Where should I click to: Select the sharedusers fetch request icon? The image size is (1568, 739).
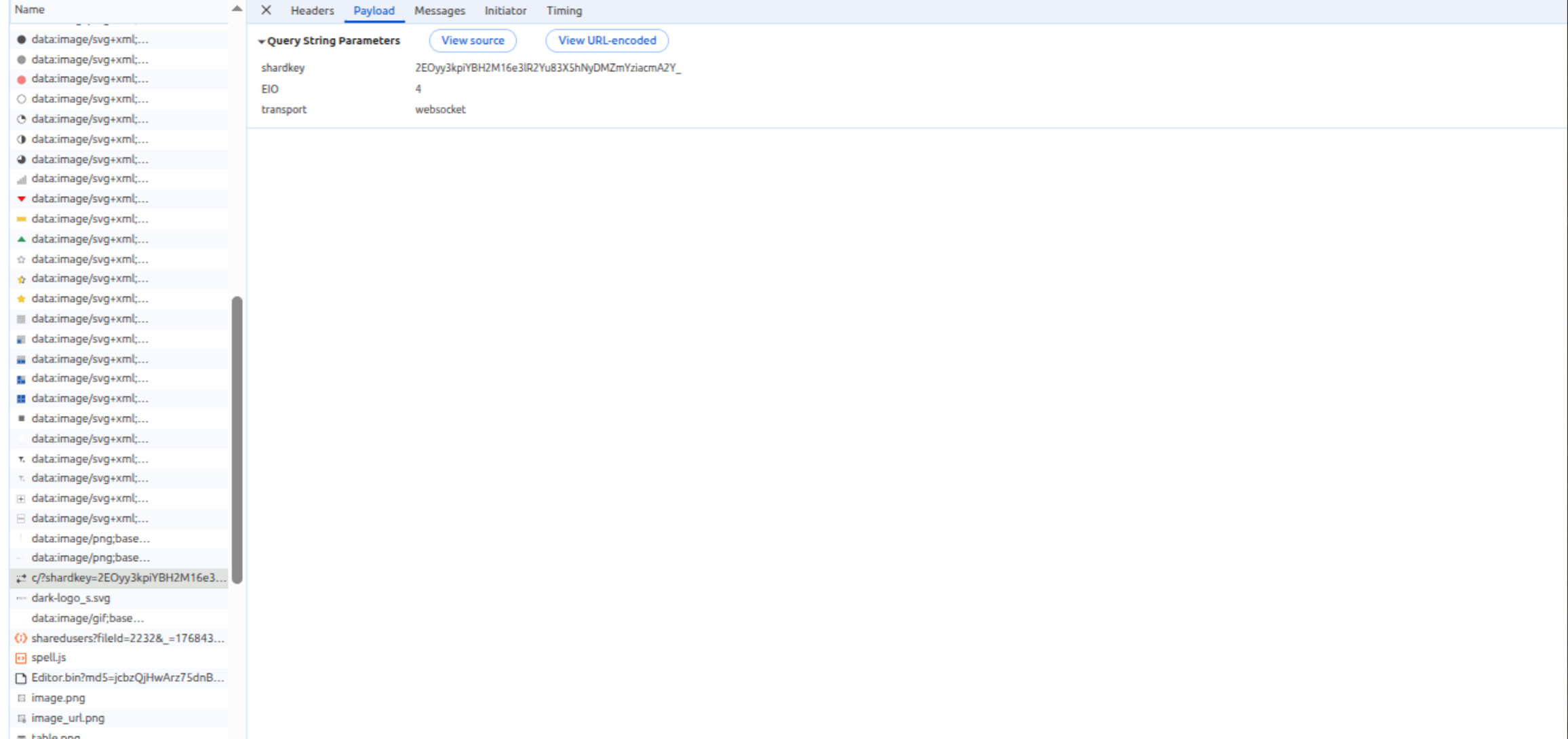[21, 638]
